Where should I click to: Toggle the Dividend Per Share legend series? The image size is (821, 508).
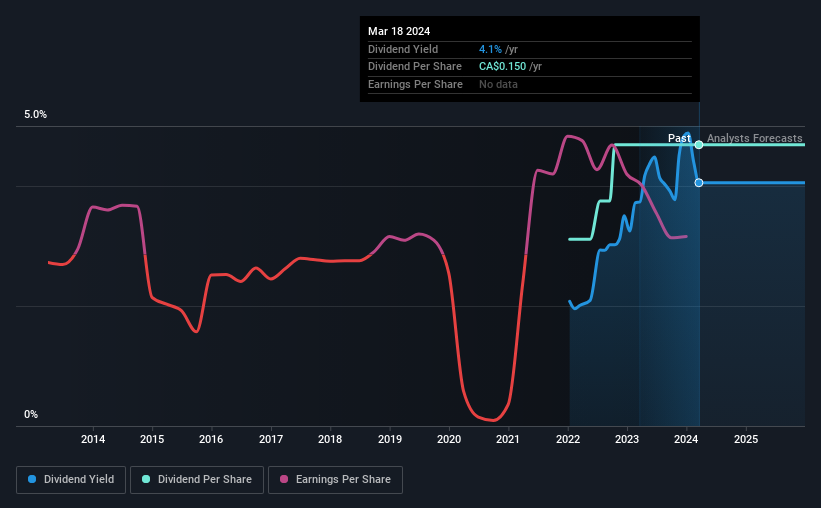197,480
